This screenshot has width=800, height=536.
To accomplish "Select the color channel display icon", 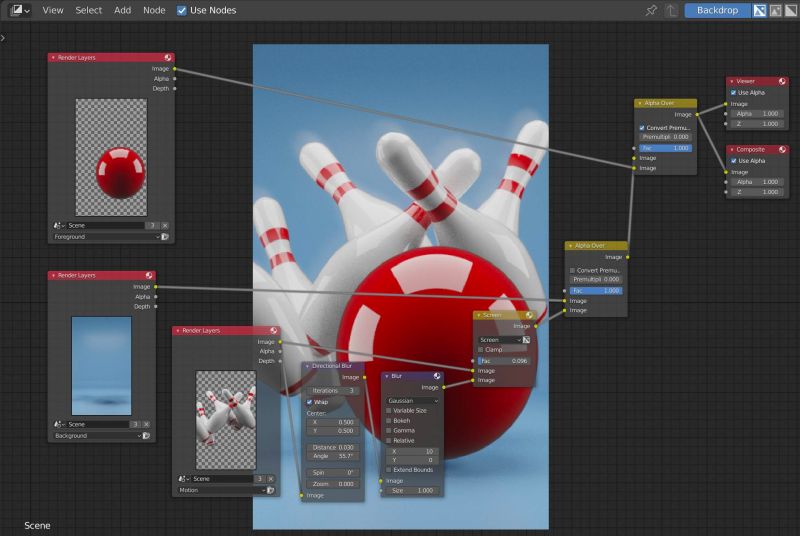I will click(x=776, y=10).
